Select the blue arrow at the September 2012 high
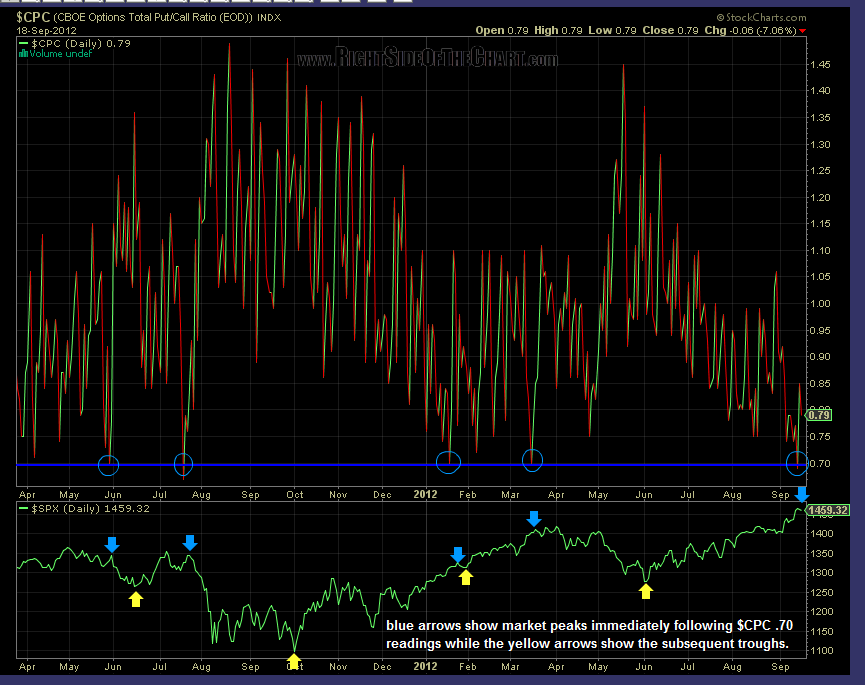 801,493
